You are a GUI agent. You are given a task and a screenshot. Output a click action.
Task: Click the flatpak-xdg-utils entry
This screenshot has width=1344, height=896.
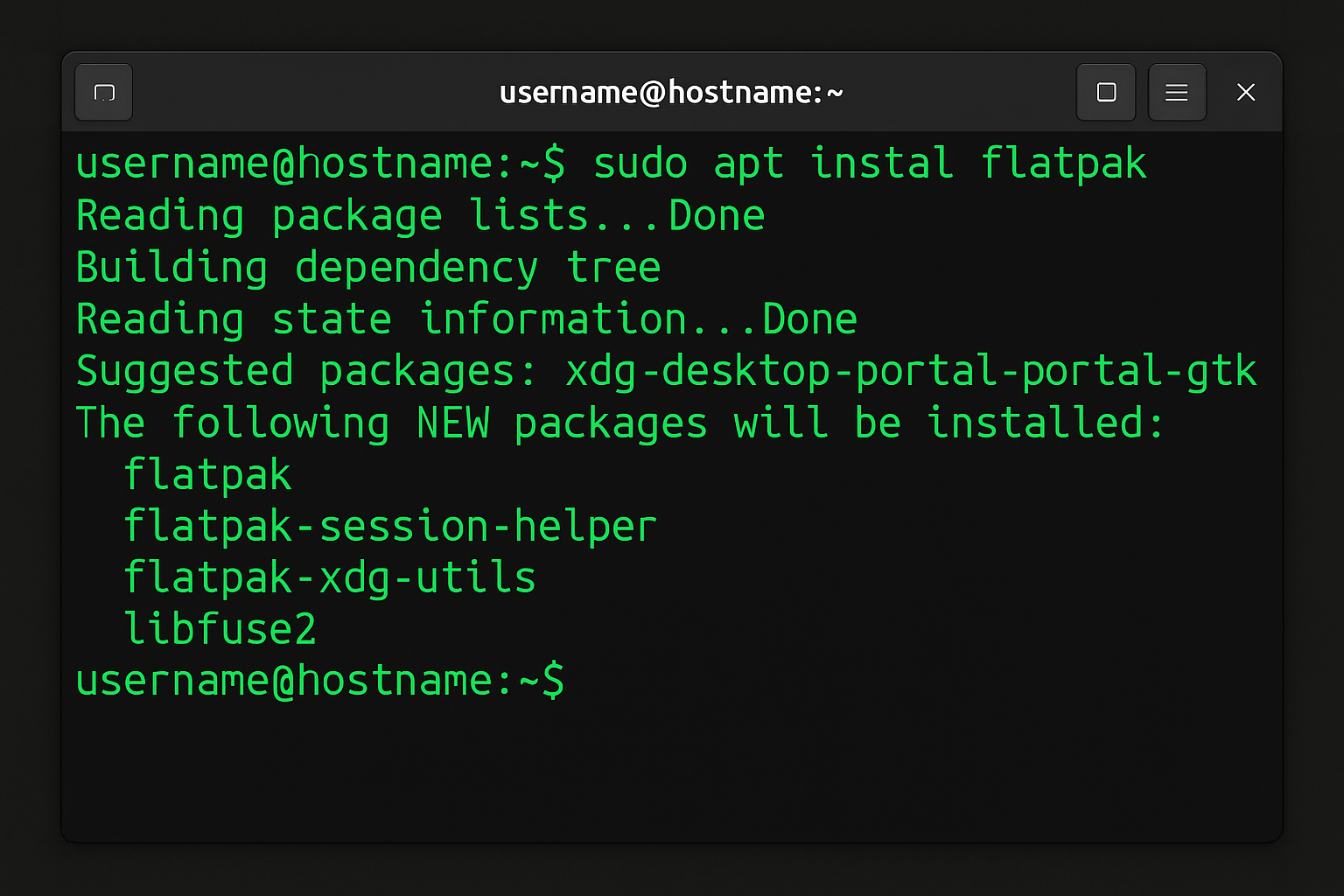coord(330,577)
